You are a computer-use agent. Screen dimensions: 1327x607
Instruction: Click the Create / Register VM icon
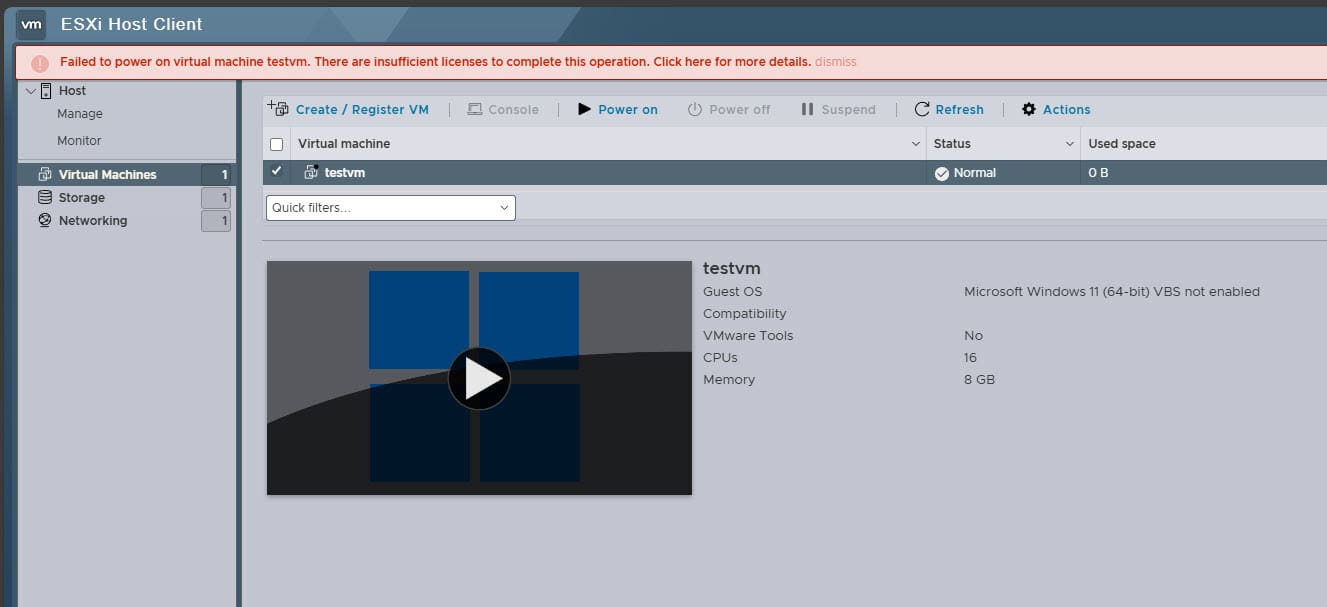tap(278, 109)
